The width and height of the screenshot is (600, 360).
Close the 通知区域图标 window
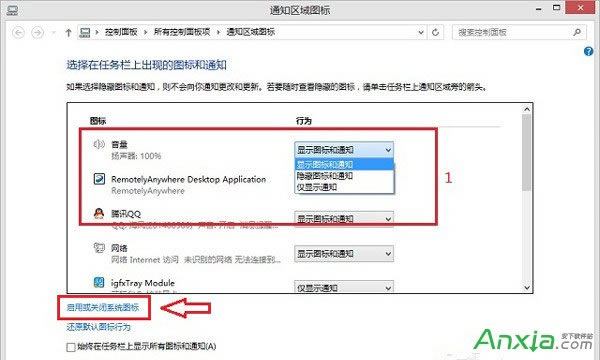(580, 8)
